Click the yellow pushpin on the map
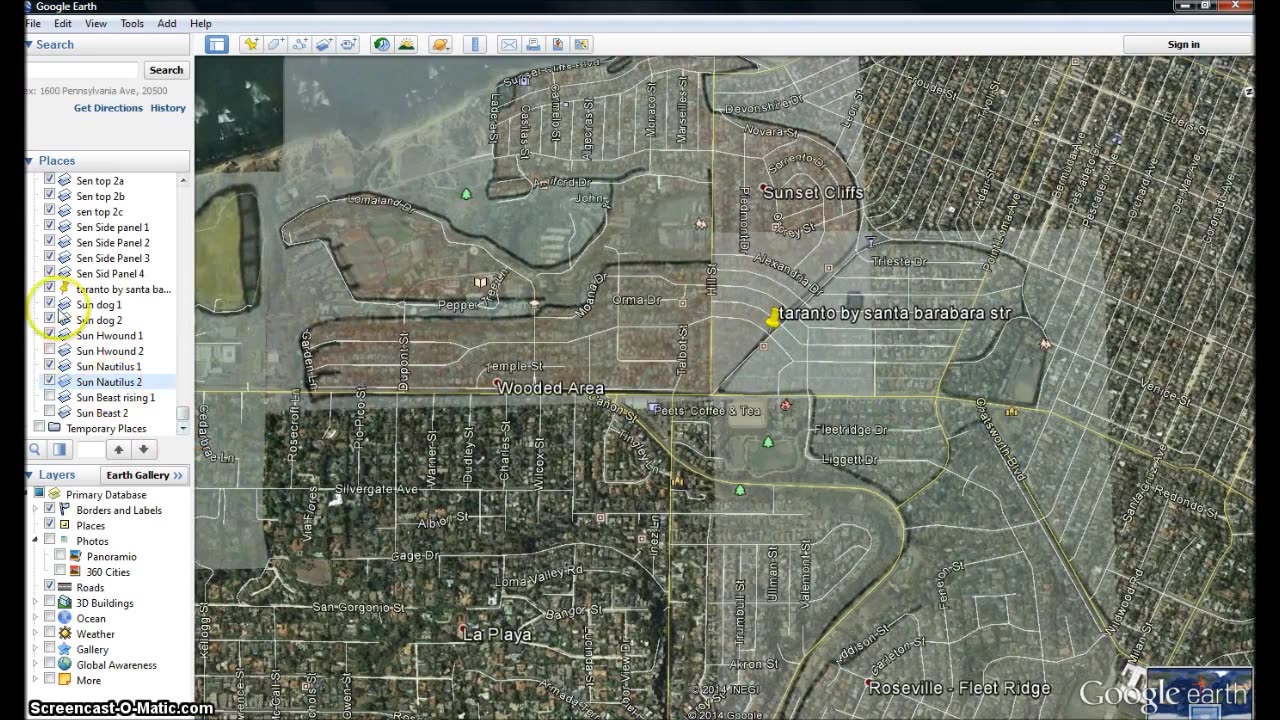The image size is (1280, 720). [x=773, y=317]
